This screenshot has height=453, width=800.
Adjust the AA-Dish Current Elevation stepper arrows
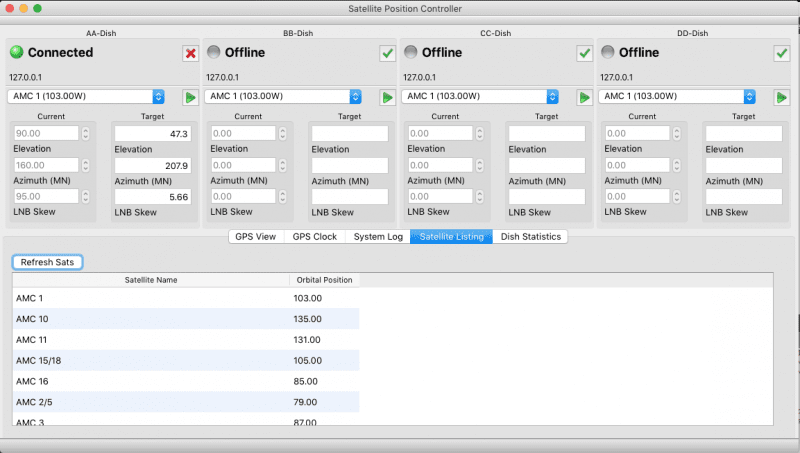tap(86, 133)
